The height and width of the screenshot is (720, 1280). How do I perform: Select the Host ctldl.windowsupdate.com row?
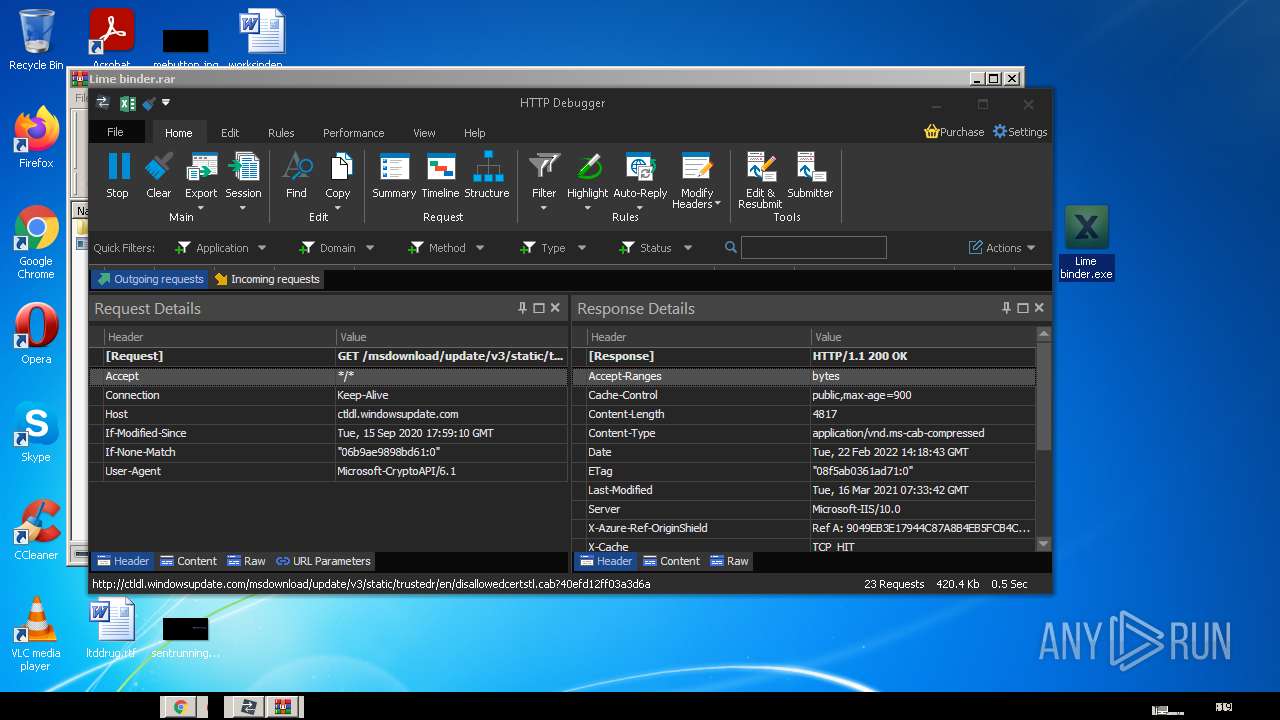[x=329, y=414]
